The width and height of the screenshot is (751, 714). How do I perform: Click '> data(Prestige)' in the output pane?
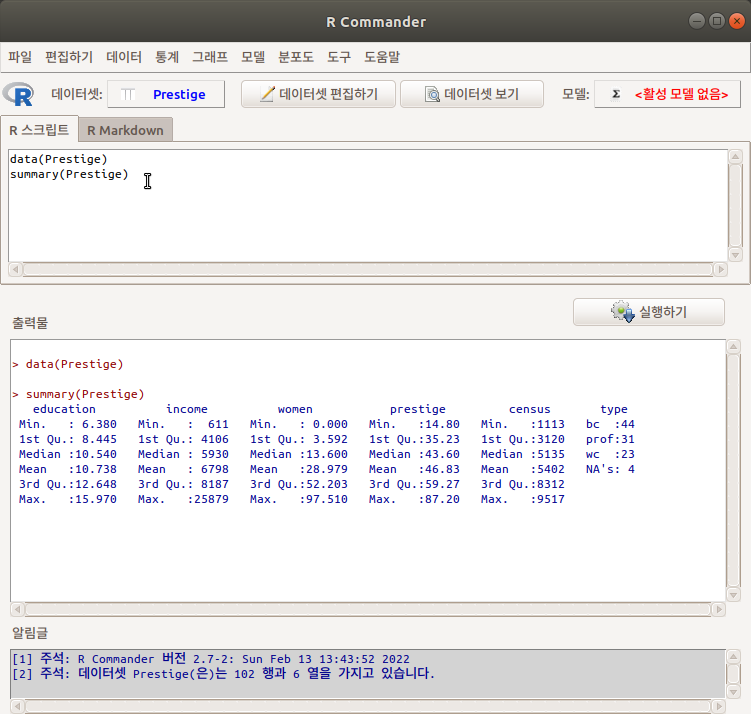point(68,364)
